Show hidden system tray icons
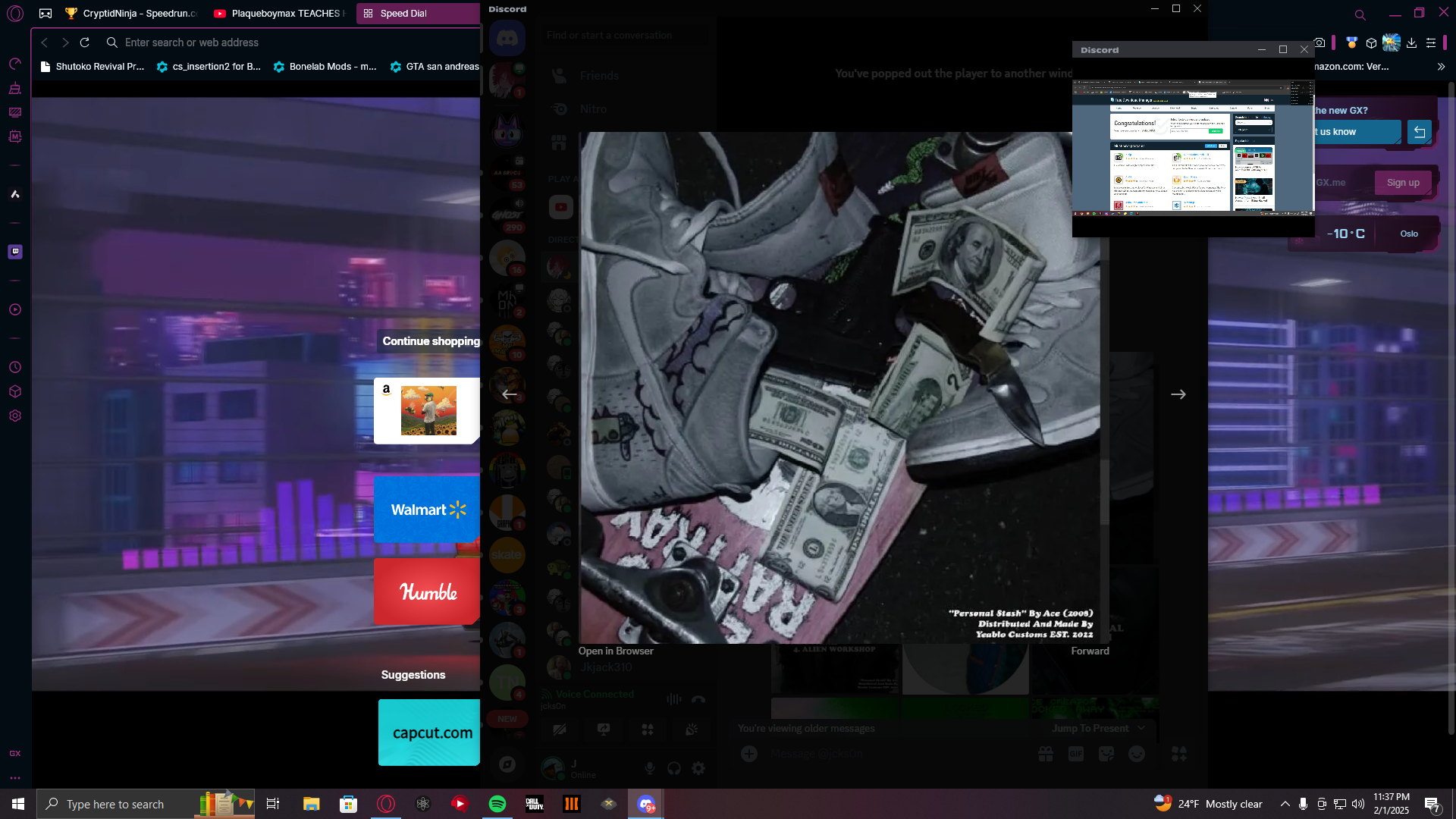Image resolution: width=1456 pixels, height=819 pixels. click(x=1285, y=804)
